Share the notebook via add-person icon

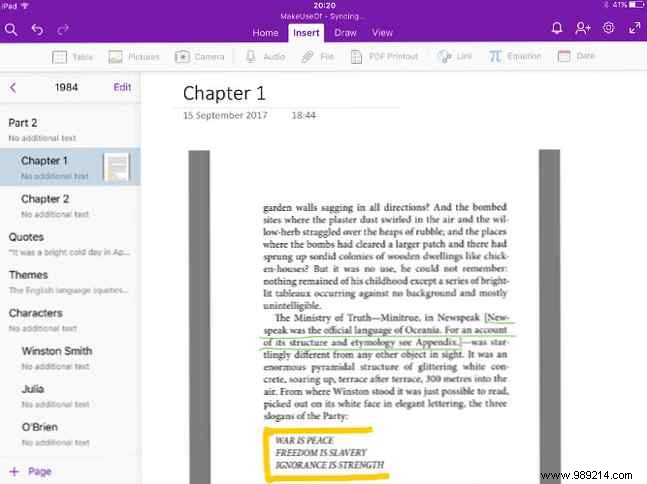[583, 28]
